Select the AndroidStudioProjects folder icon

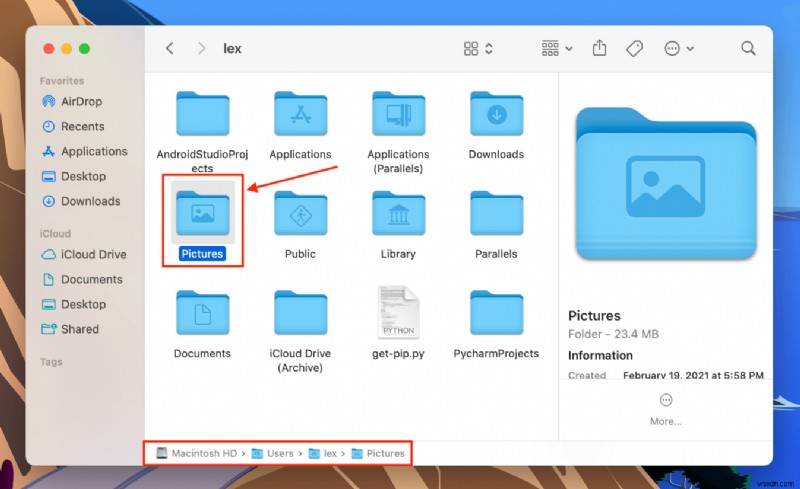pos(203,113)
